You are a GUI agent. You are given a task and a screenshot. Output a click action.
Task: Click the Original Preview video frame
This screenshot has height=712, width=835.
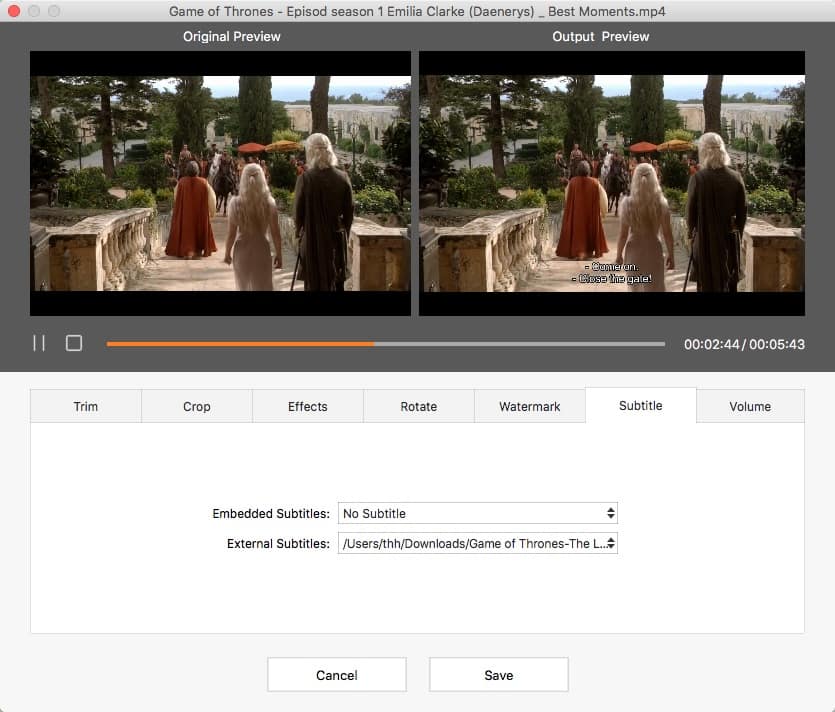click(220, 183)
